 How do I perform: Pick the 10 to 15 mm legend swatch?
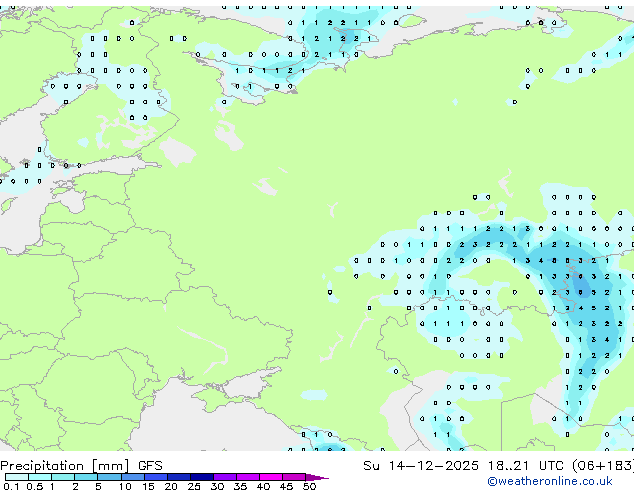point(133,477)
